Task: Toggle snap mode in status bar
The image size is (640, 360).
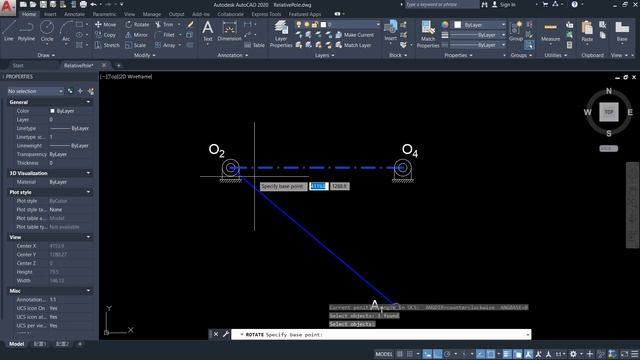Action: pyautogui.click(x=410, y=354)
